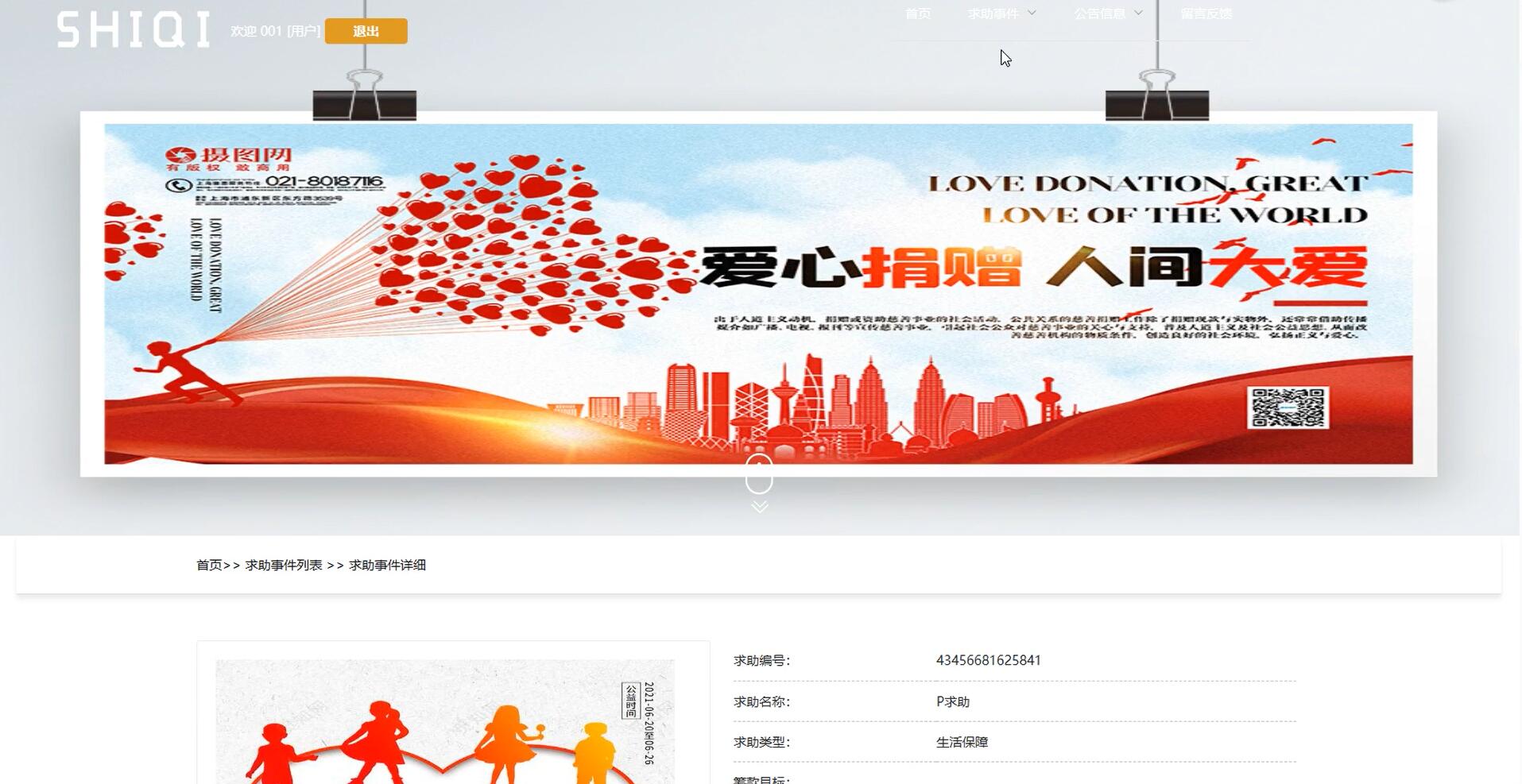Select the 求助名称 value P求助
The width and height of the screenshot is (1522, 784).
point(952,701)
